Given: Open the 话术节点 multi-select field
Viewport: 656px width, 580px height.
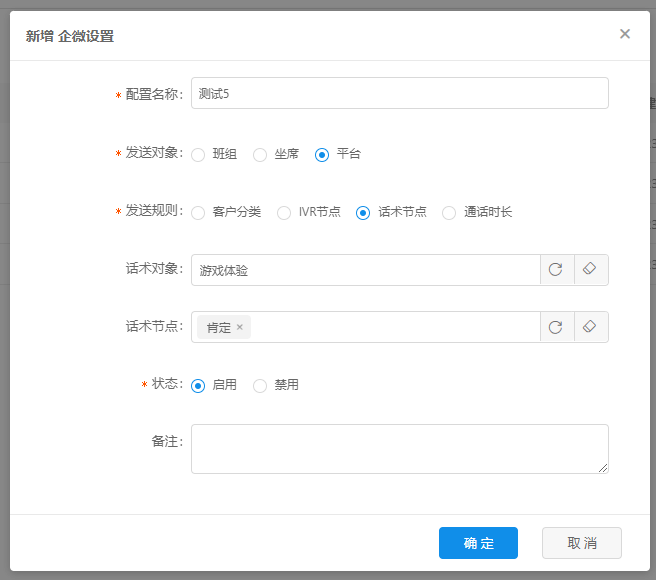Looking at the screenshot, I should click(395, 327).
